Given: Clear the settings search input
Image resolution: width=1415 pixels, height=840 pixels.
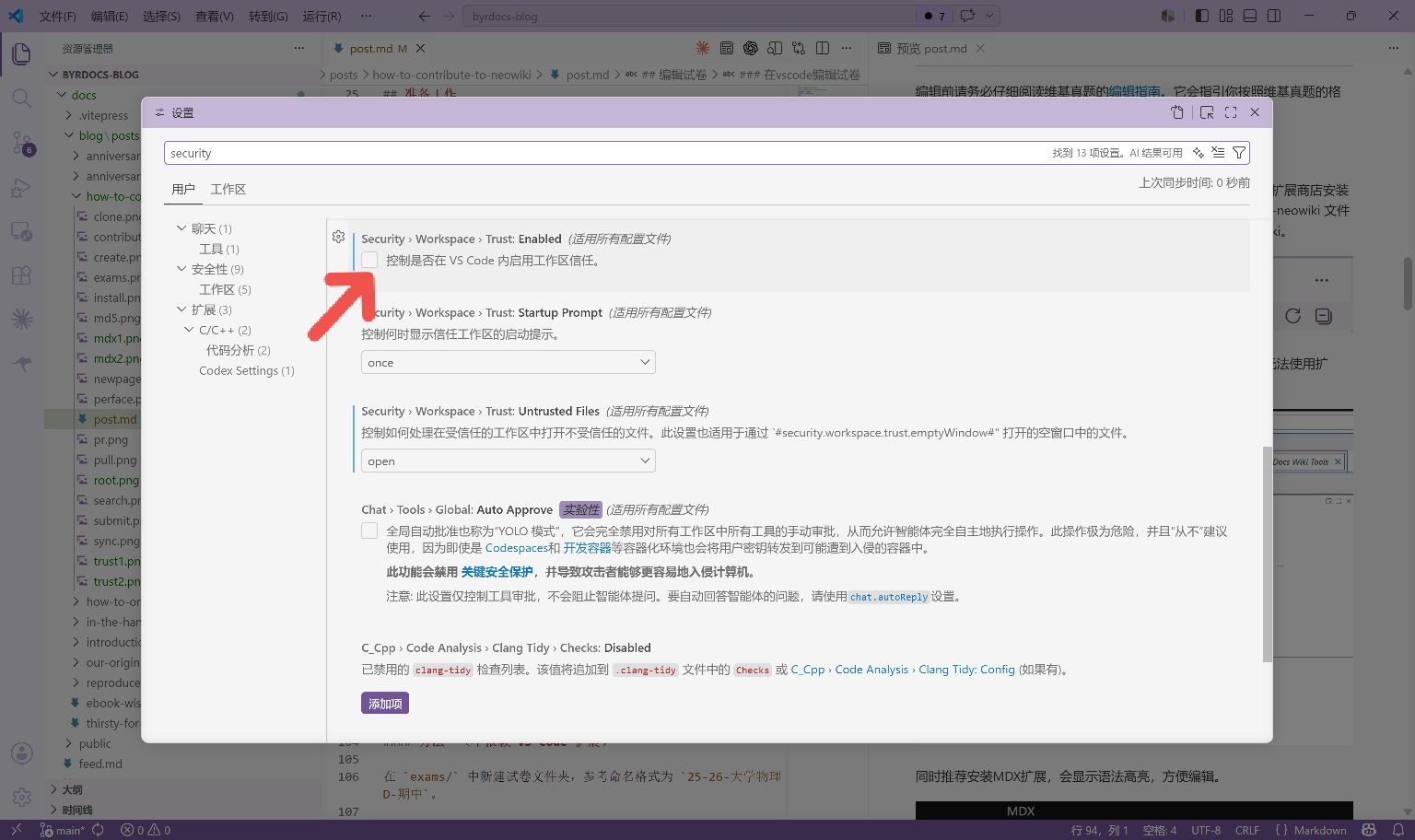Looking at the screenshot, I should click(x=1218, y=153).
